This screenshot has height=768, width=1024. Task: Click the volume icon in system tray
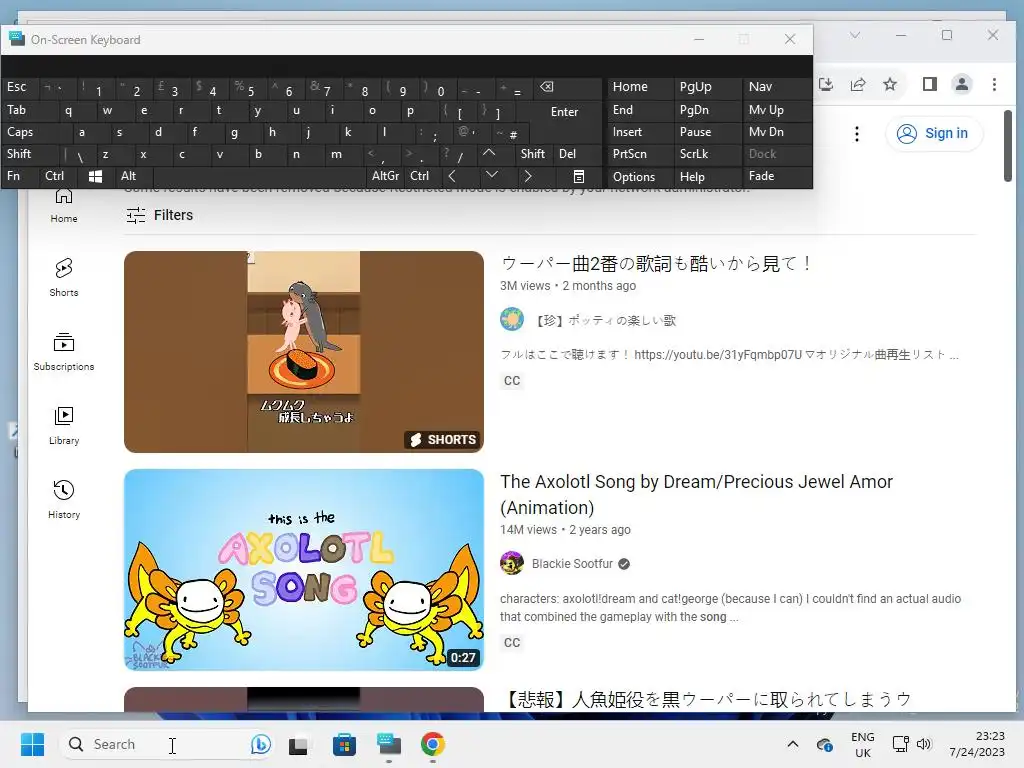pyautogui.click(x=924, y=744)
